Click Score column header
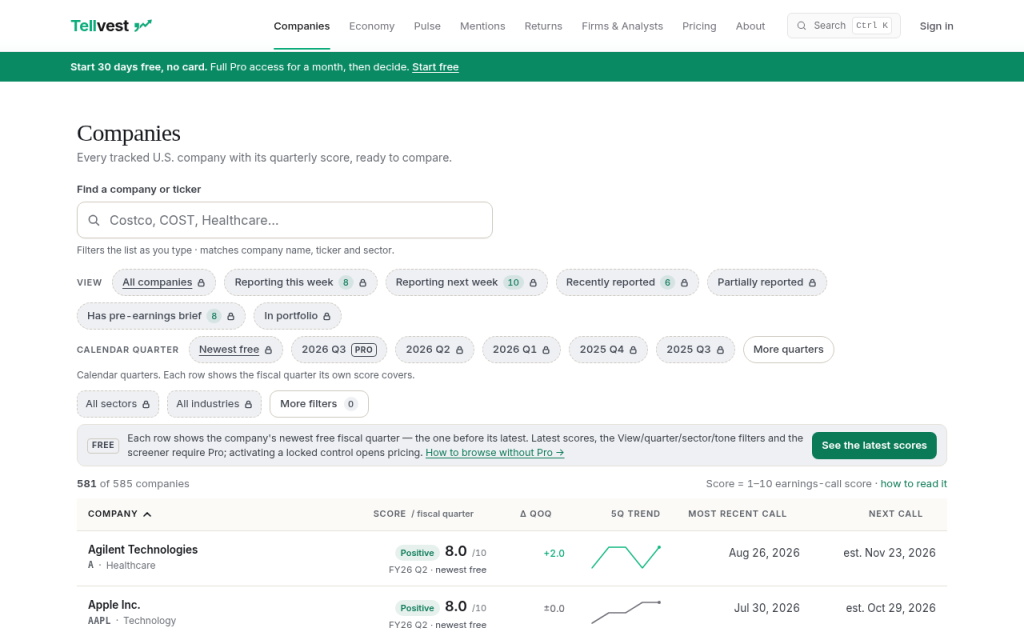The width and height of the screenshot is (1024, 640). tap(423, 514)
